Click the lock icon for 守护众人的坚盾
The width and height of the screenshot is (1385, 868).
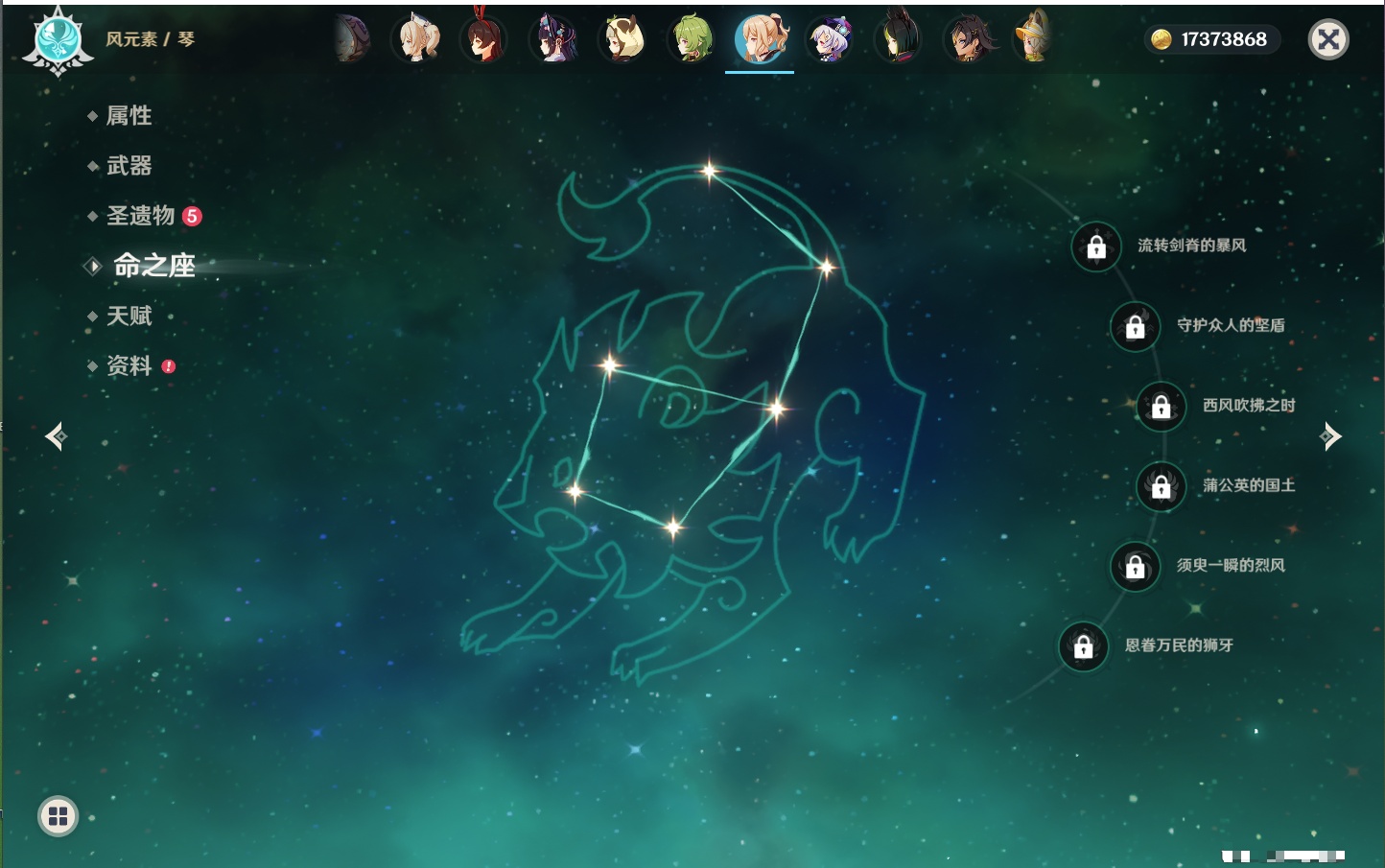(x=1136, y=327)
